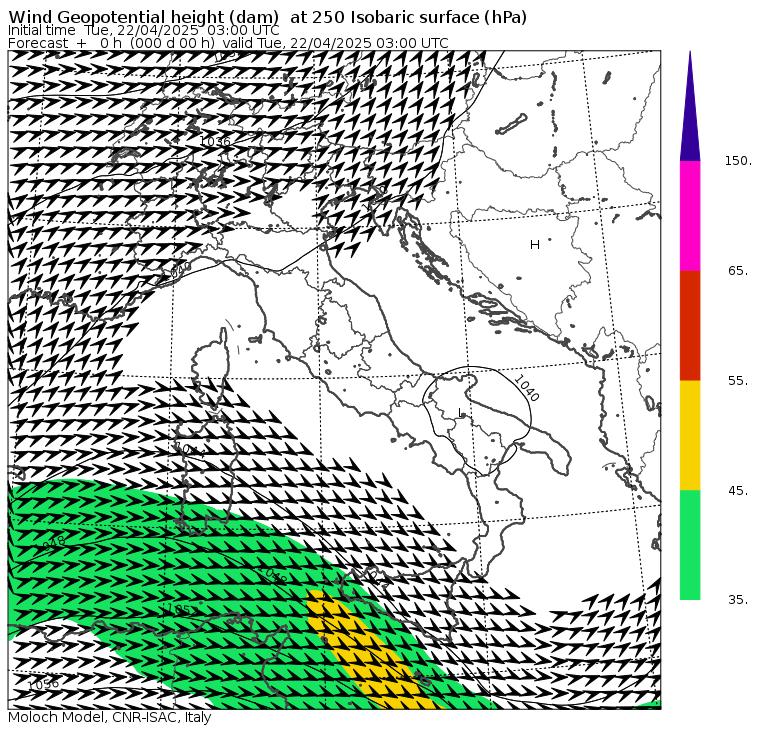Click the 1040 contour label near Puglia
Image resolution: width=760 pixels, height=731 pixels.
coord(526,388)
